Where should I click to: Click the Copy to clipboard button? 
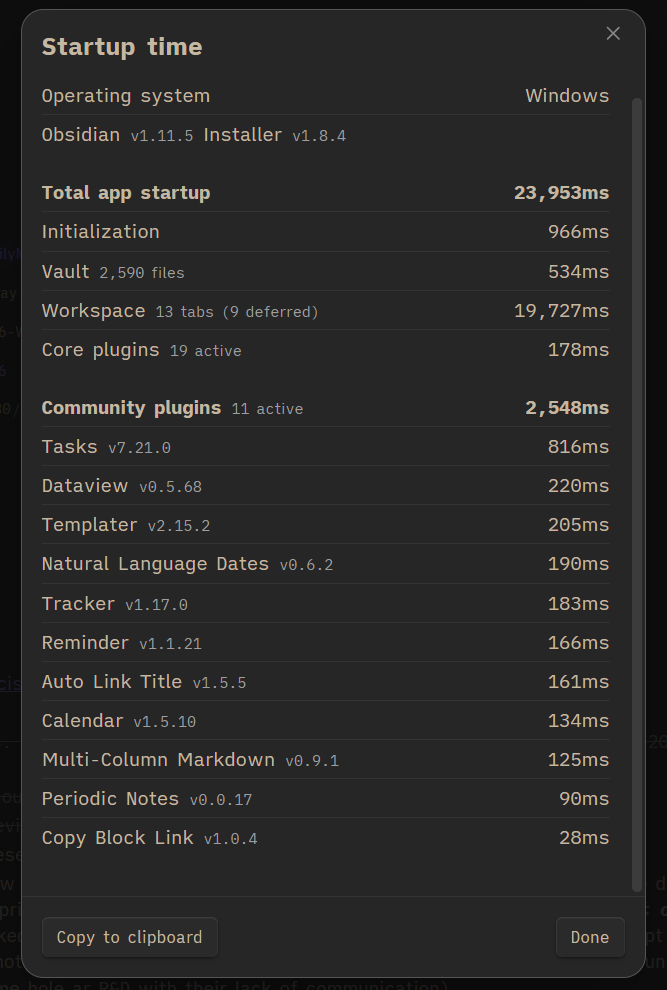[129, 937]
